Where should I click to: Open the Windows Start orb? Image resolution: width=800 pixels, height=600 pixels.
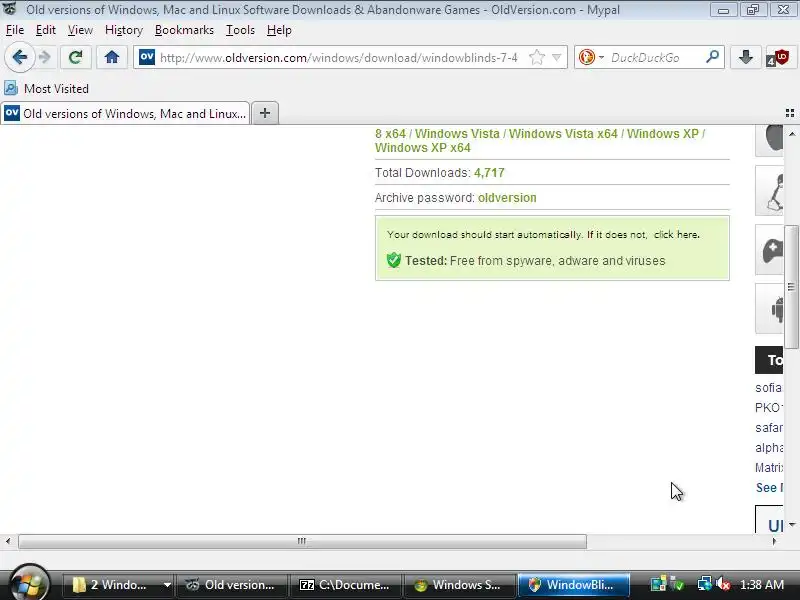(30, 584)
